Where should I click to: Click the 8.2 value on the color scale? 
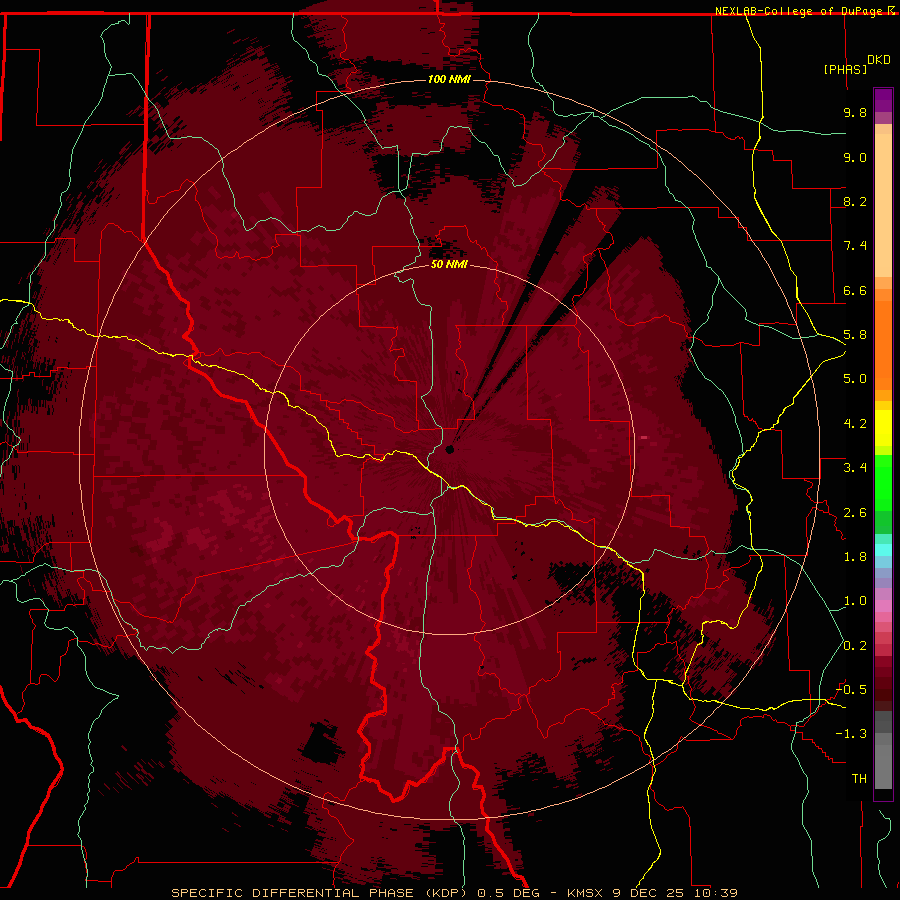(855, 201)
